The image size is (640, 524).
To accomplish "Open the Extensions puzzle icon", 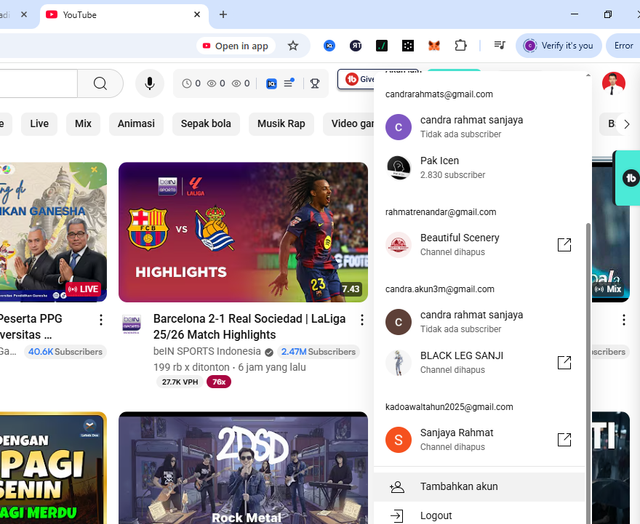I will click(460, 45).
